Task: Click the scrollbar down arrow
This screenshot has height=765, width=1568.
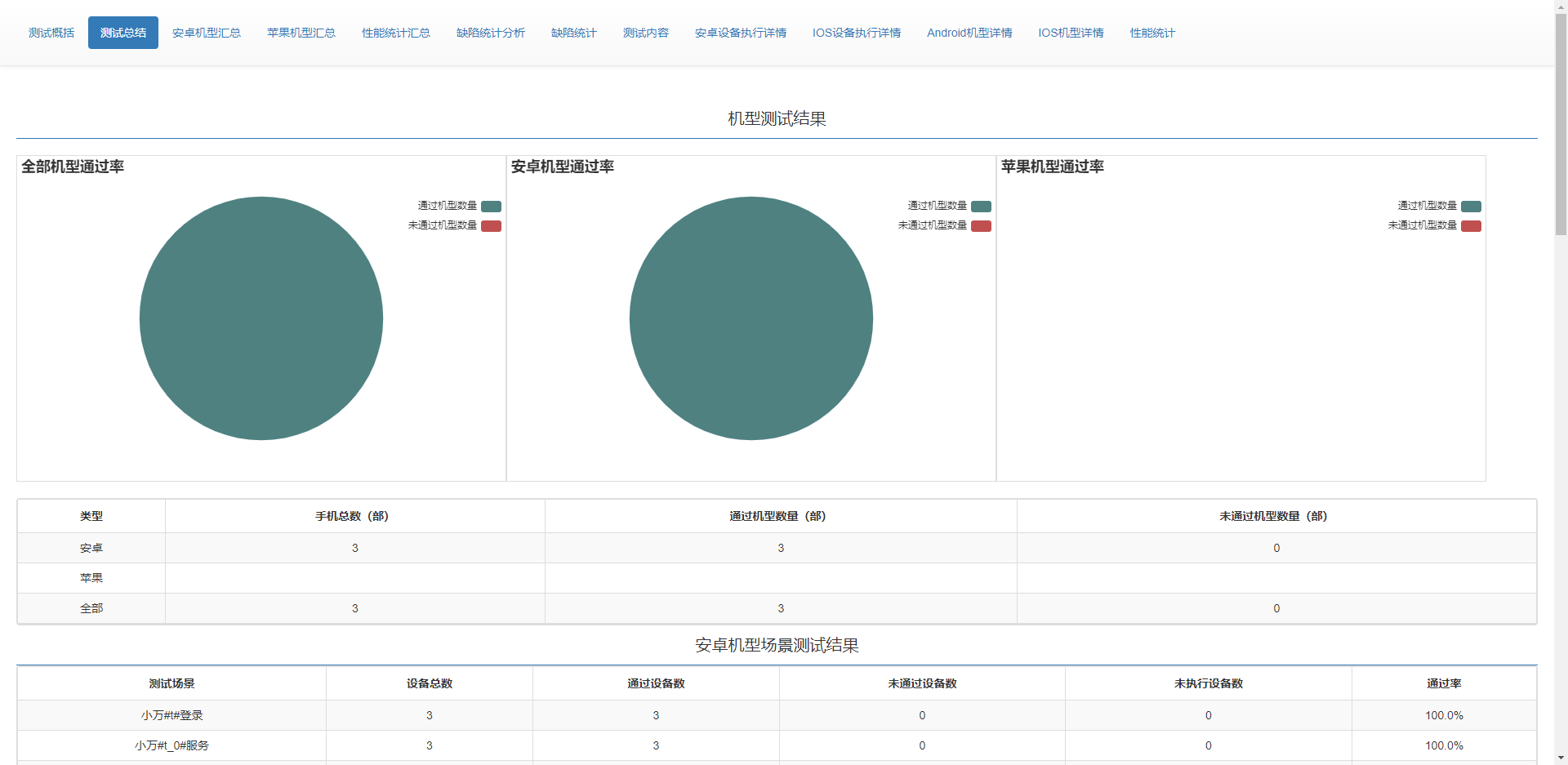Action: tap(1561, 758)
